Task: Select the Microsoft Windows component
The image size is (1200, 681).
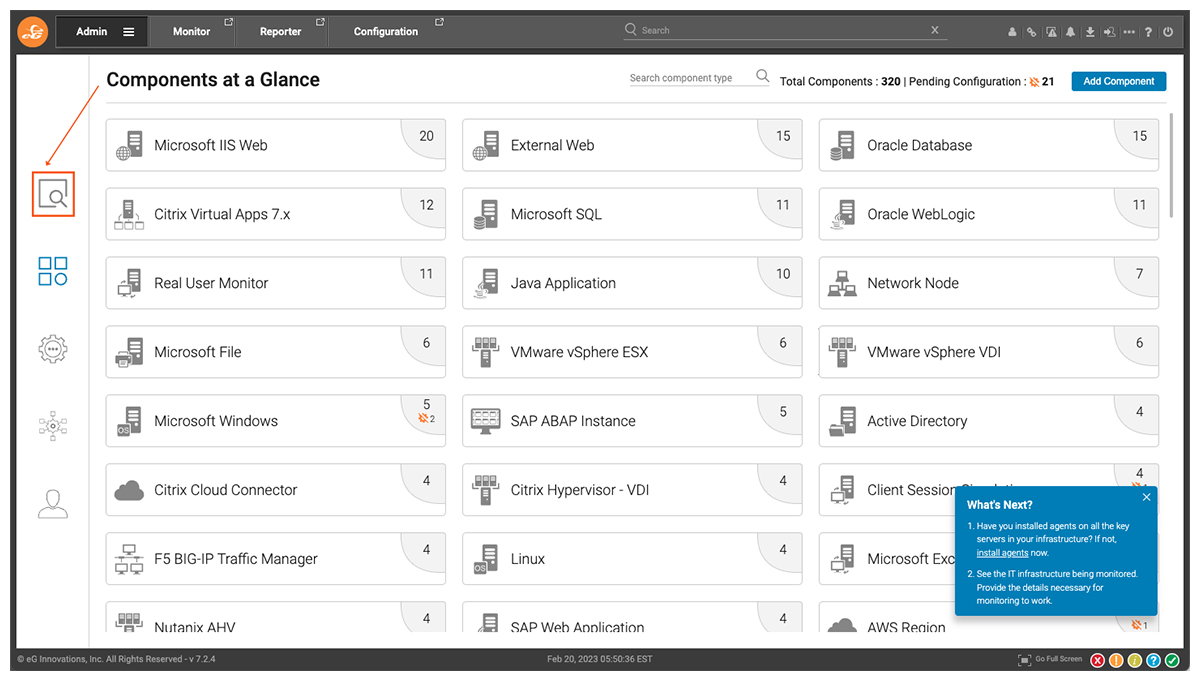Action: pyautogui.click(x=276, y=421)
